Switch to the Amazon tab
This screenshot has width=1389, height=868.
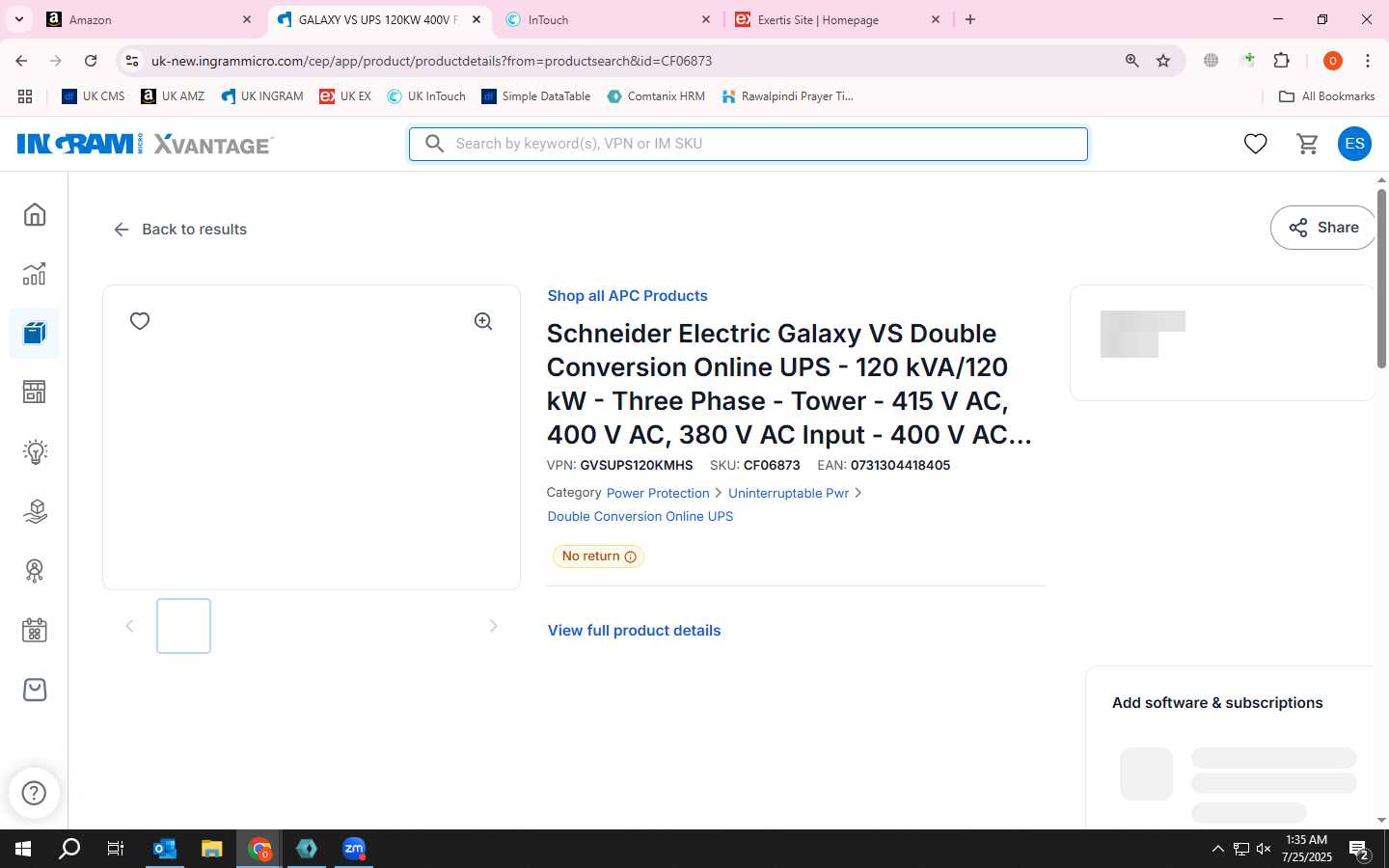point(150,19)
